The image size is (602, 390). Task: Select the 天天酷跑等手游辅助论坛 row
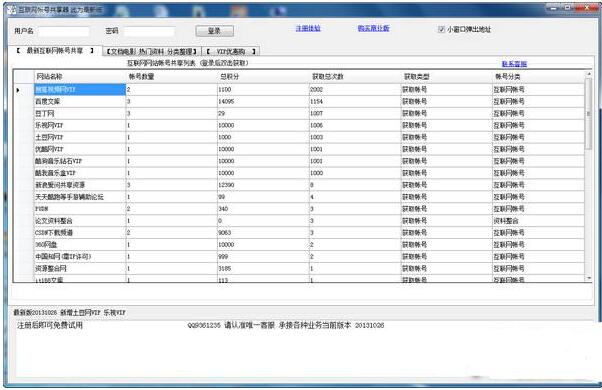tap(299, 197)
